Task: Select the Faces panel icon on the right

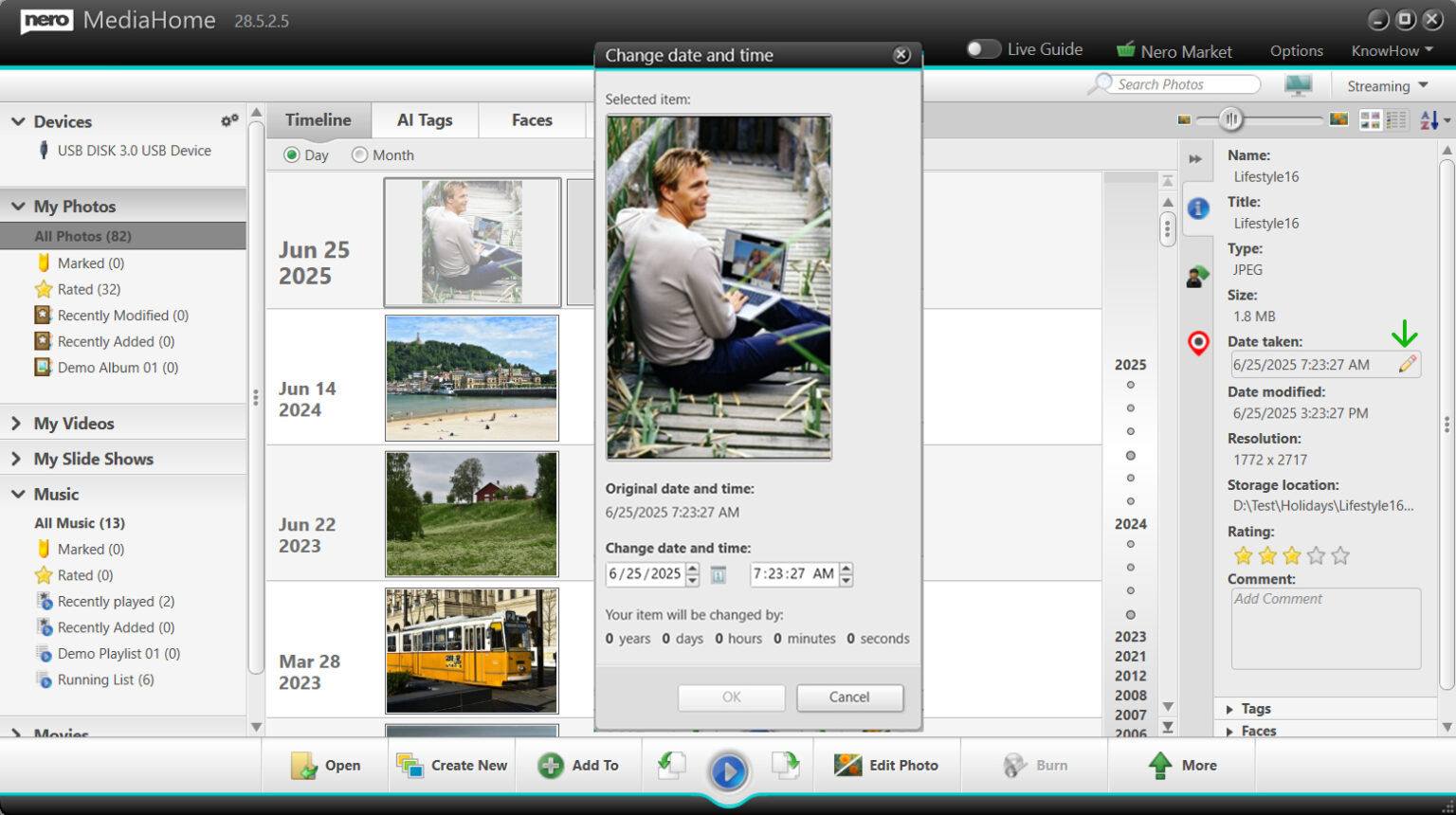Action: (x=1198, y=276)
